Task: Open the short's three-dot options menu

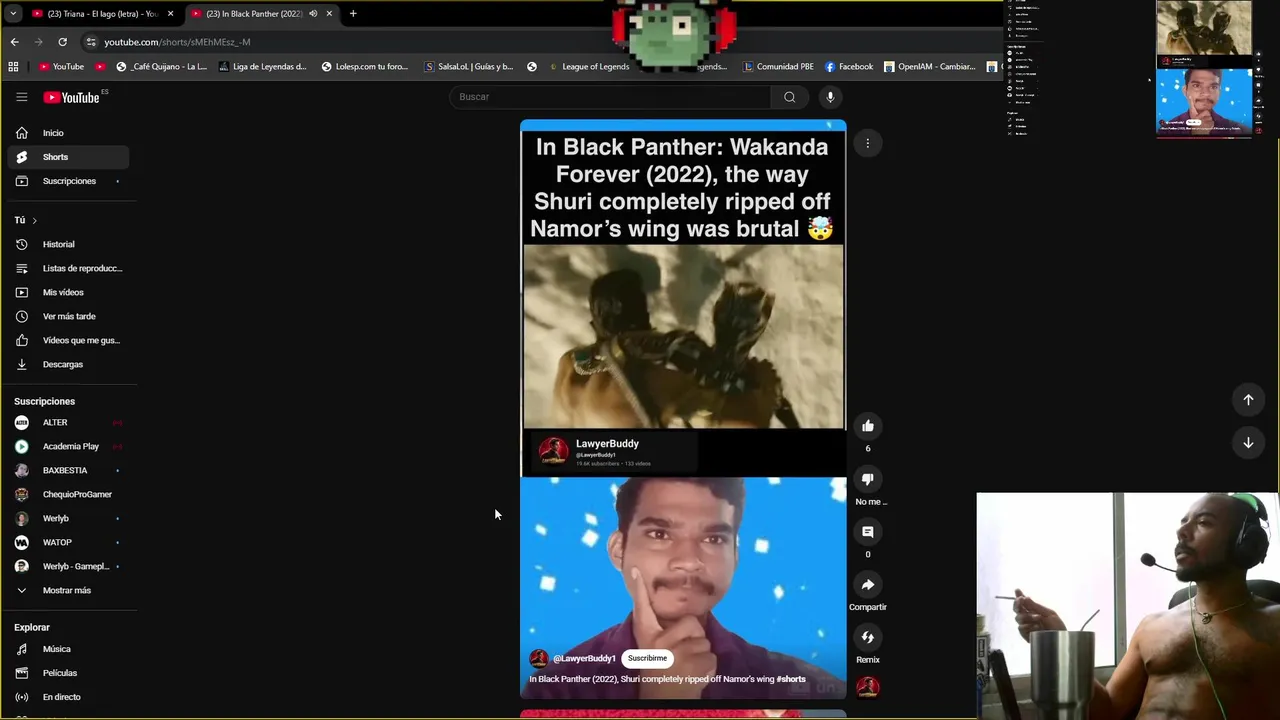Action: [868, 144]
